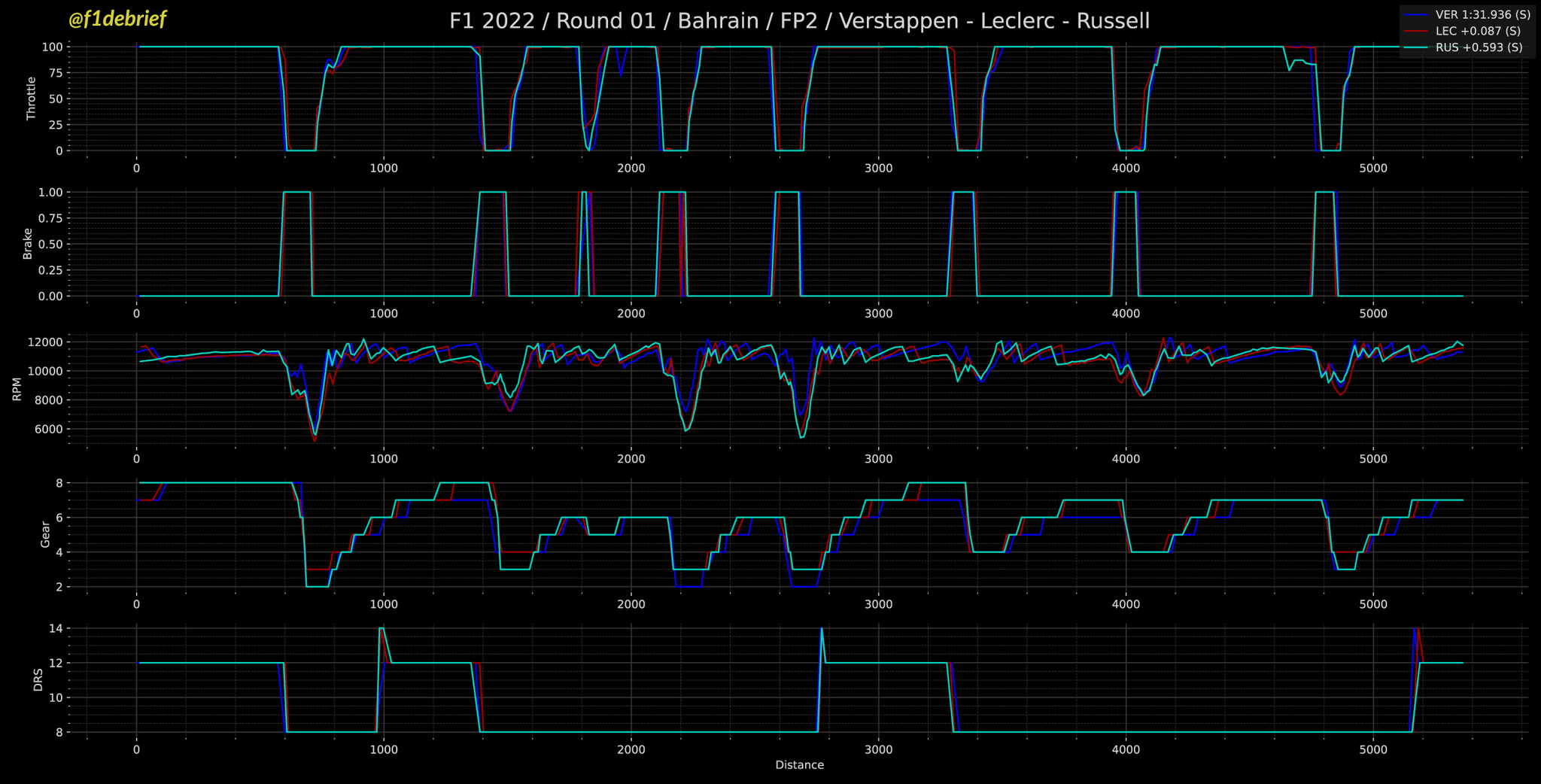Click the @f1debrief watermark text
Viewport: 1541px width, 784px height.
[x=117, y=20]
